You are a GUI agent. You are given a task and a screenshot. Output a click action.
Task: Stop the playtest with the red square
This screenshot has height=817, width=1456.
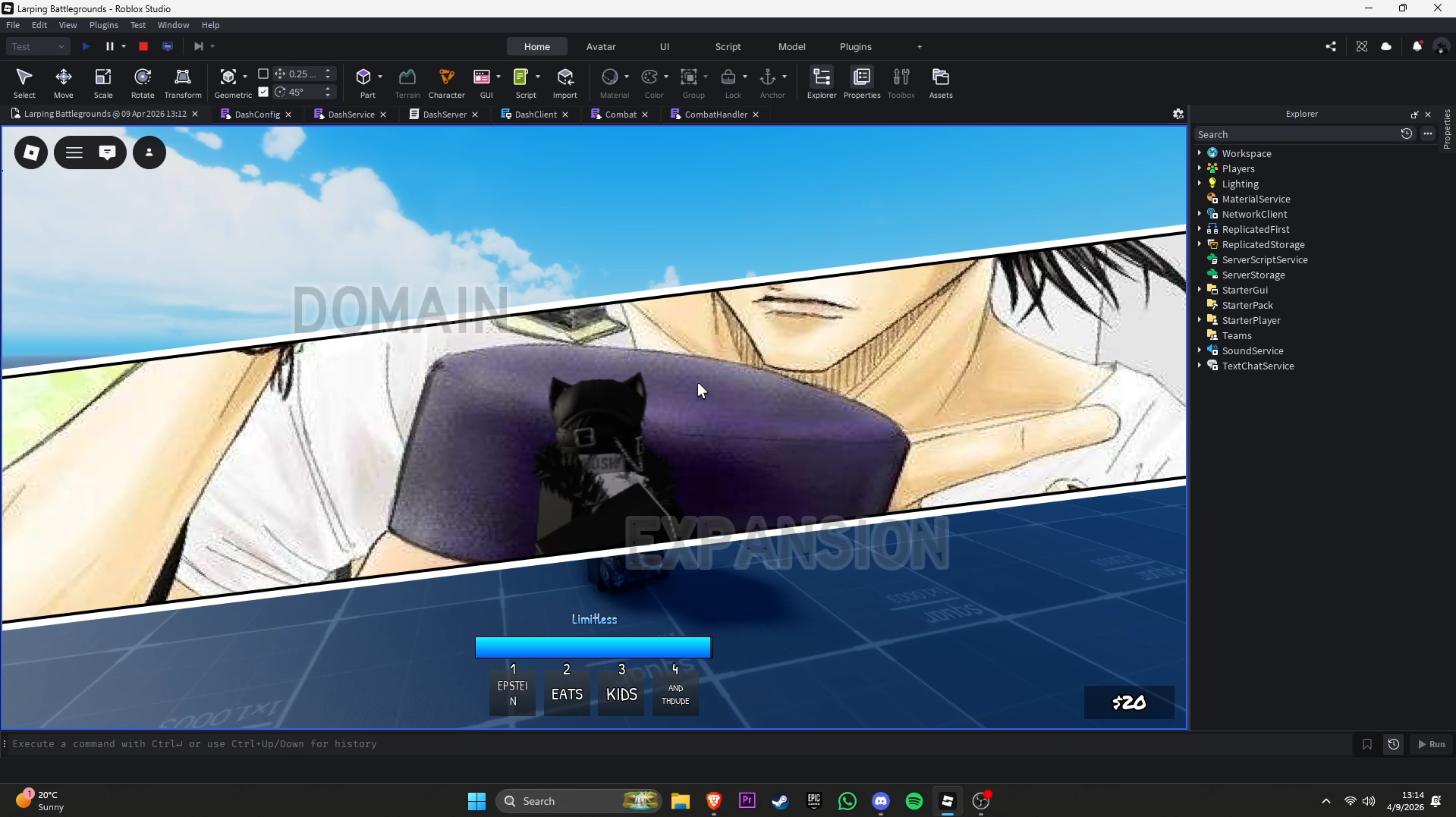point(143,46)
